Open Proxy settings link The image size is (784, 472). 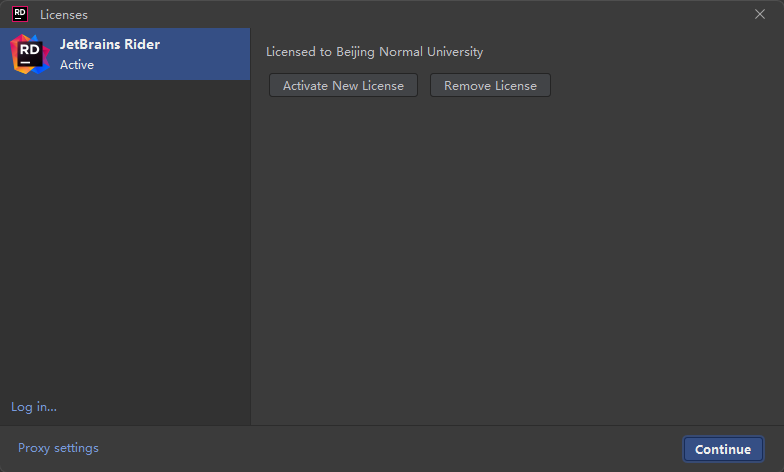[x=58, y=448]
